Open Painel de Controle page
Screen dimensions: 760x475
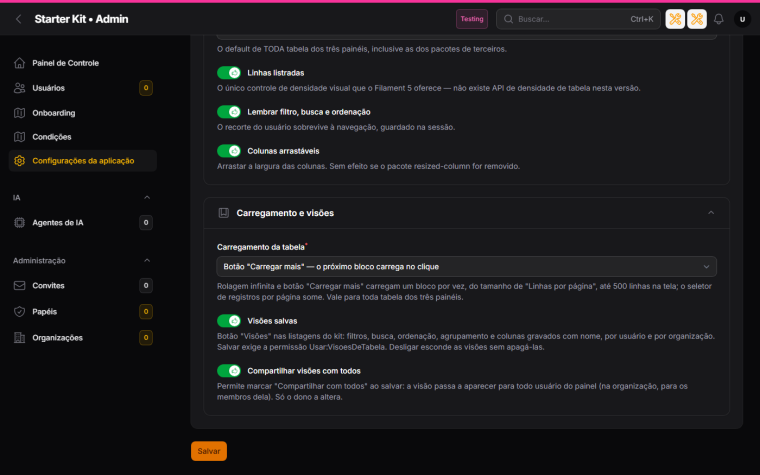point(82,63)
